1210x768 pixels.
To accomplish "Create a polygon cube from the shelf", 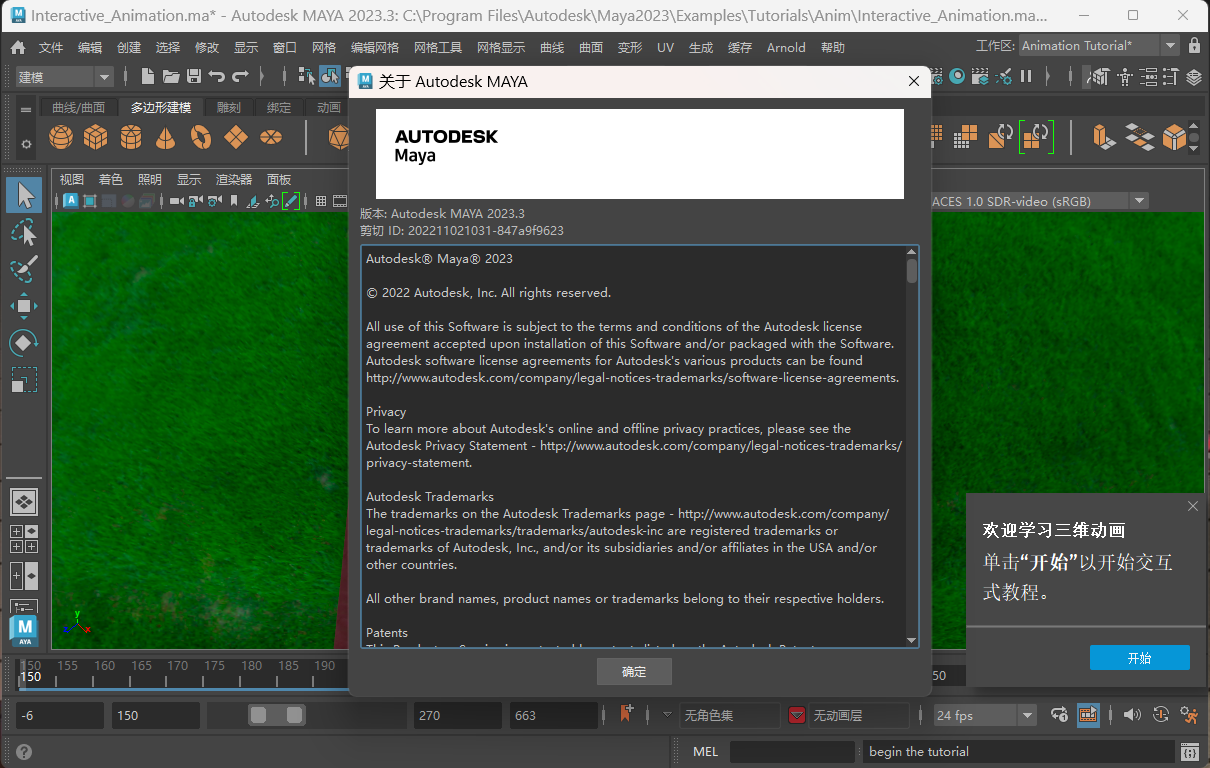I will click(x=96, y=136).
